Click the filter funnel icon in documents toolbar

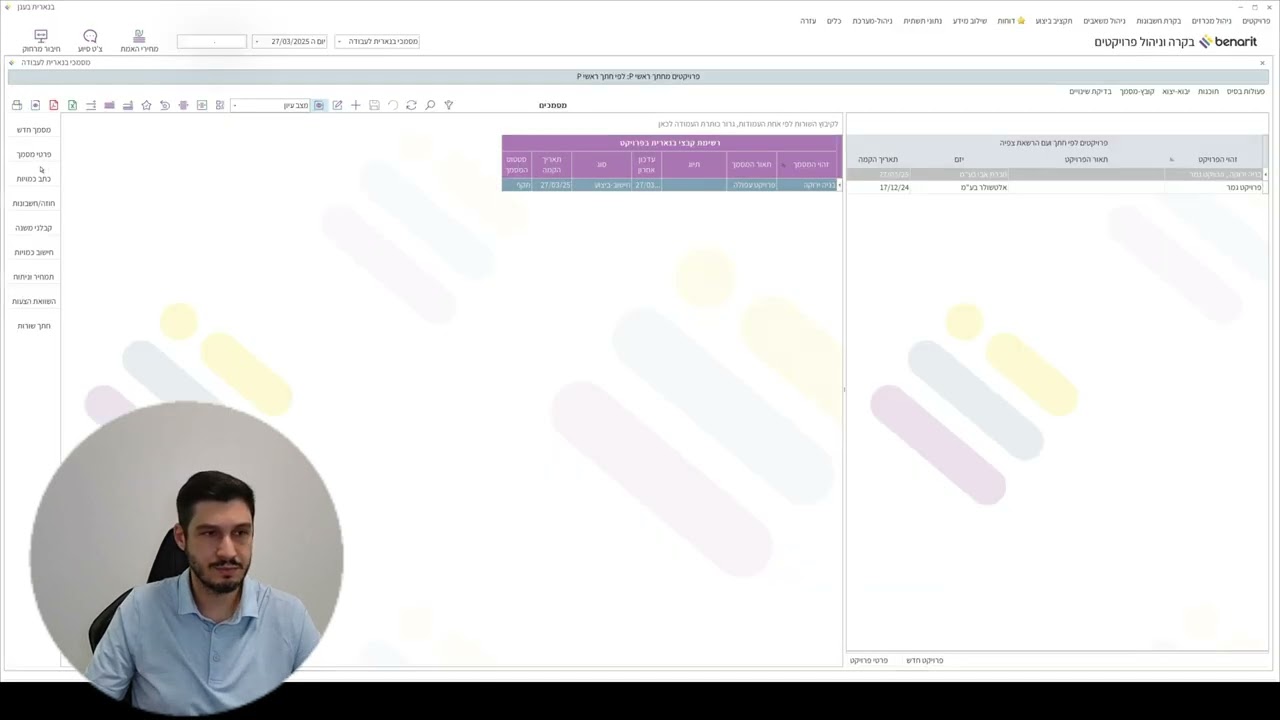tap(449, 105)
